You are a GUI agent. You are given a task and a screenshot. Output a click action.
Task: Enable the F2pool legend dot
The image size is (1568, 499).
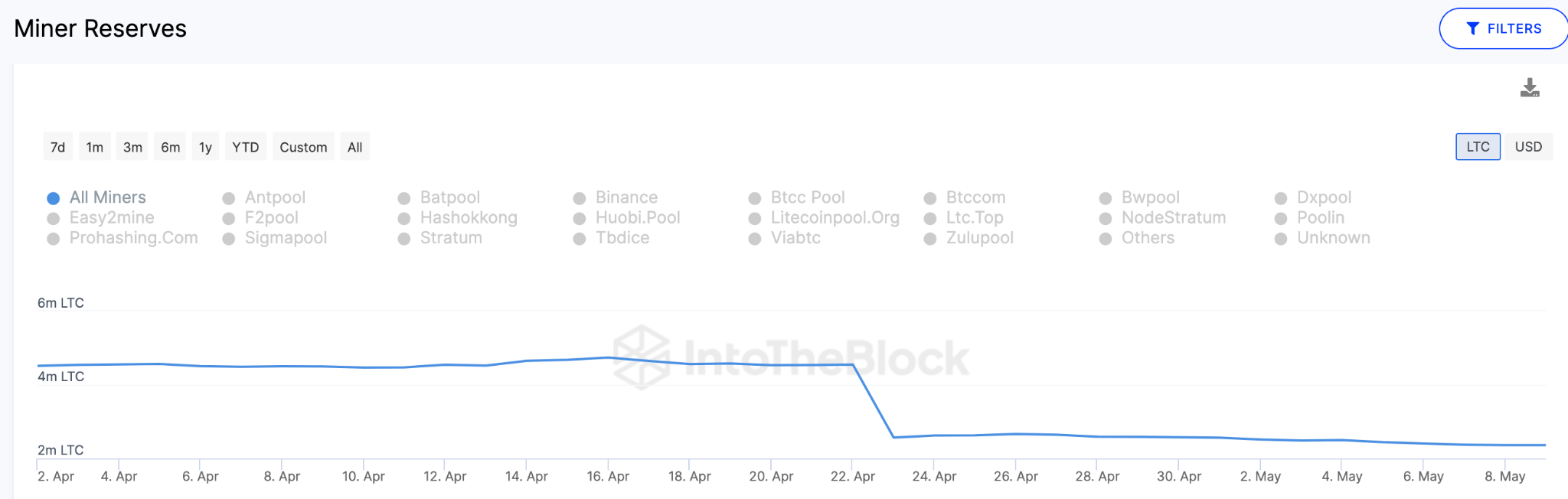click(x=229, y=219)
